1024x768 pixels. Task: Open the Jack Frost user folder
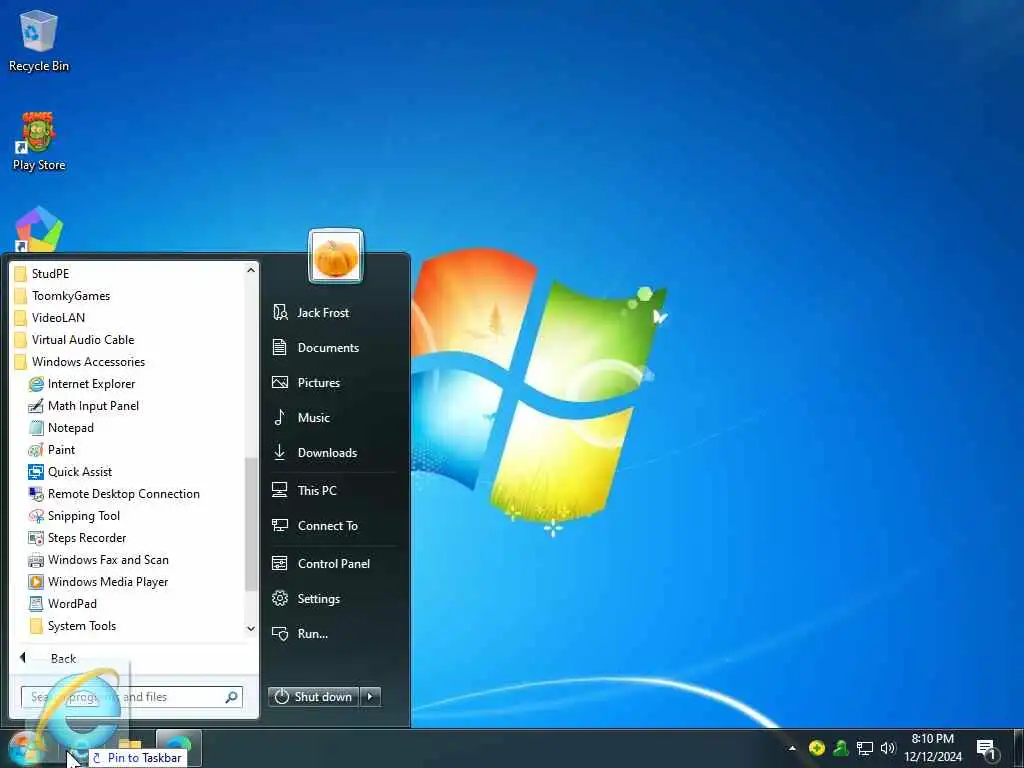[x=311, y=313]
